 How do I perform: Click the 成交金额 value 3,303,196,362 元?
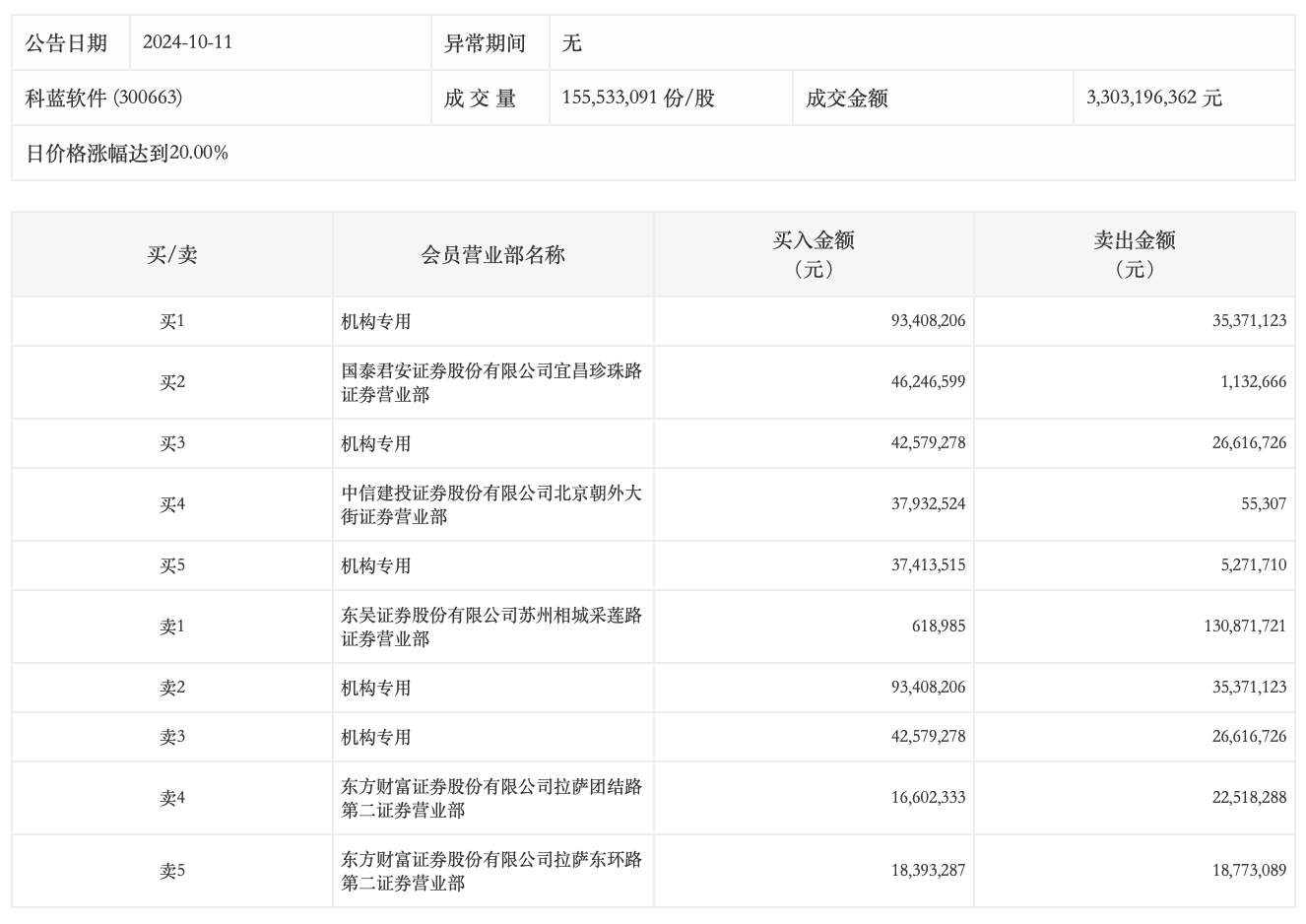coord(1153,98)
